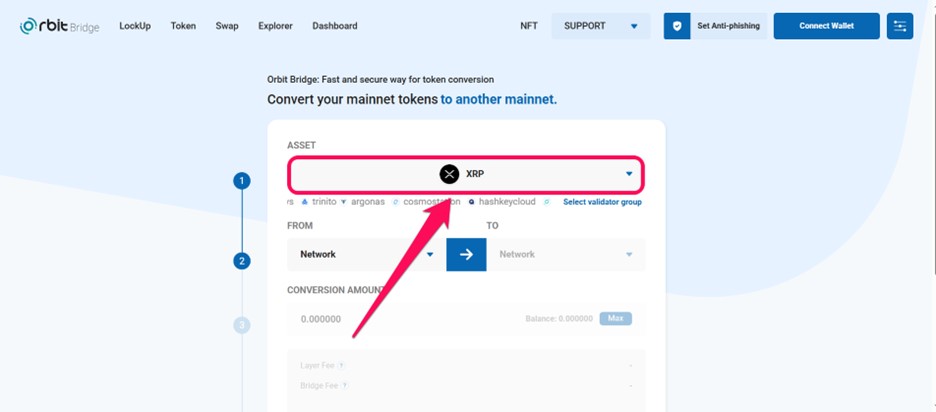
Task: Click the XRP coin icon
Action: click(449, 174)
